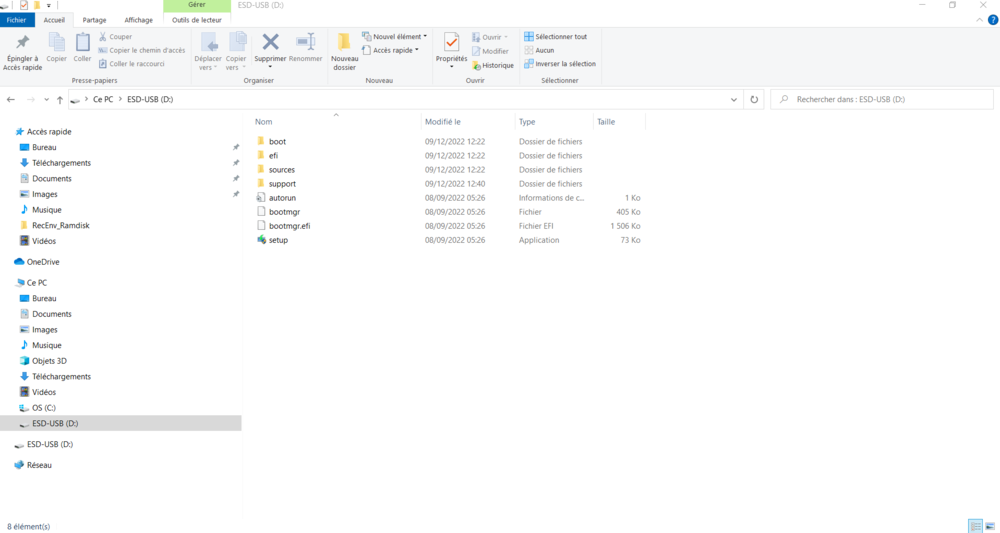Create a folder with Nouveau dossier icon
This screenshot has width=1000, height=533.
click(x=344, y=44)
